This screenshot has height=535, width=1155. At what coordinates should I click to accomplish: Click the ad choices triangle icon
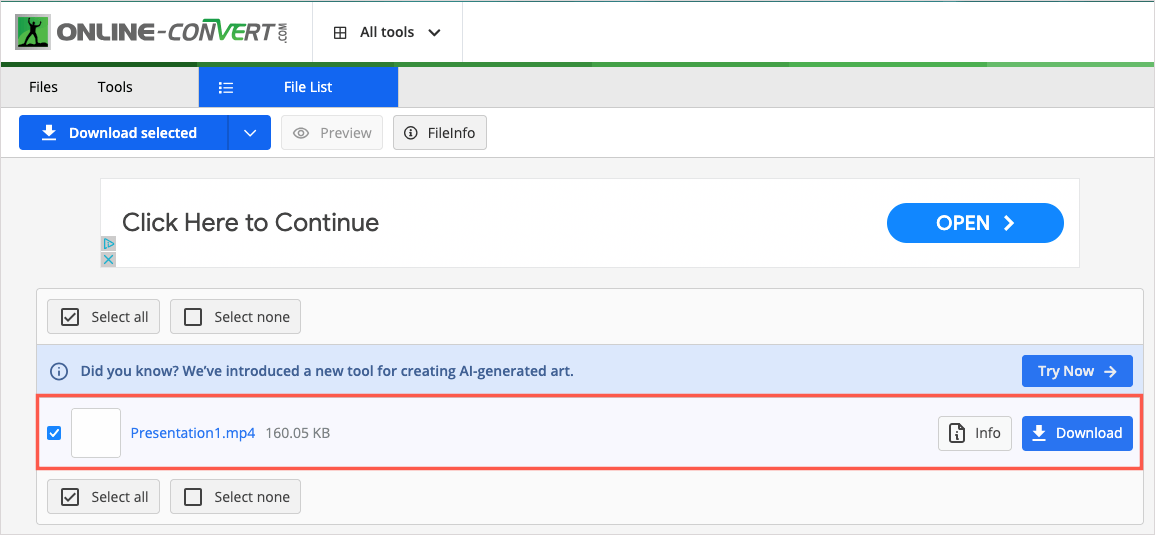pyautogui.click(x=108, y=243)
